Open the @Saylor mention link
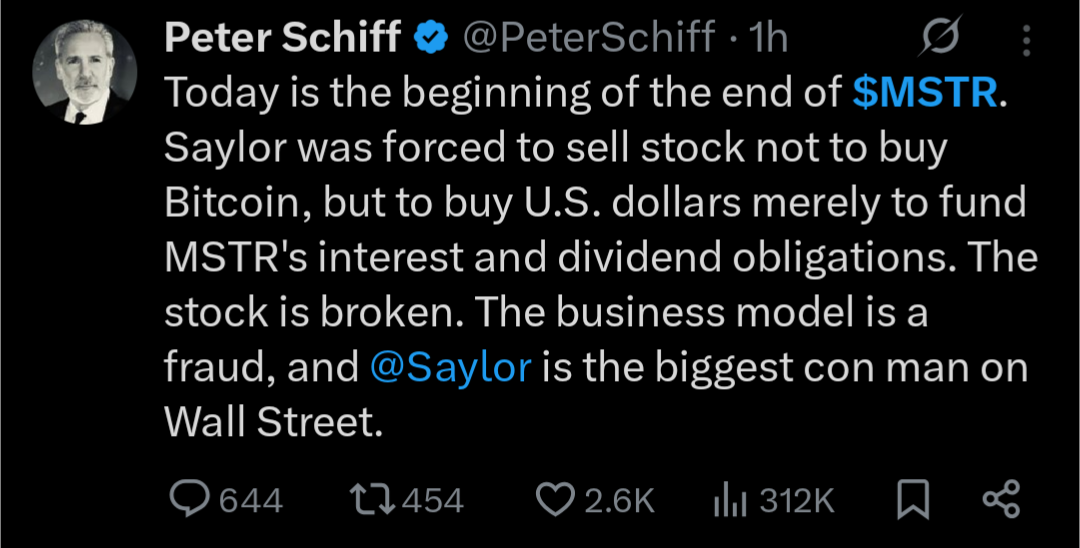 tap(449, 368)
